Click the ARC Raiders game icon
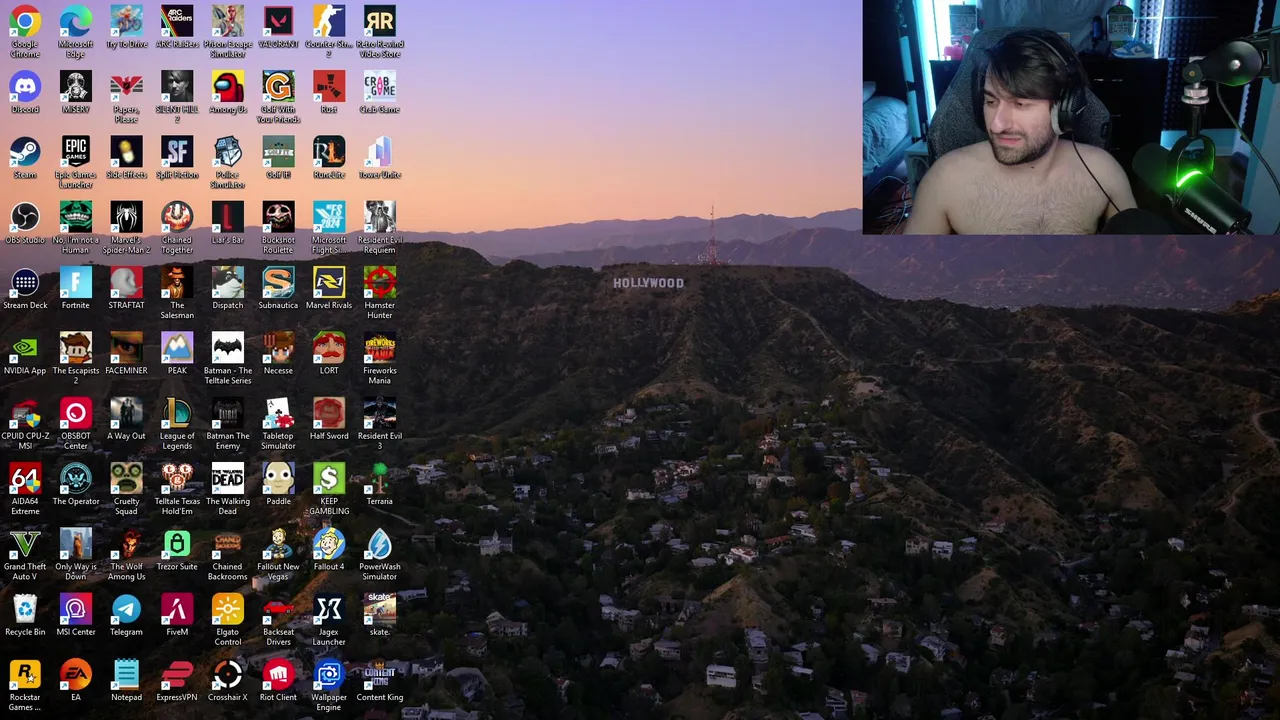This screenshot has width=1280, height=720. (177, 26)
